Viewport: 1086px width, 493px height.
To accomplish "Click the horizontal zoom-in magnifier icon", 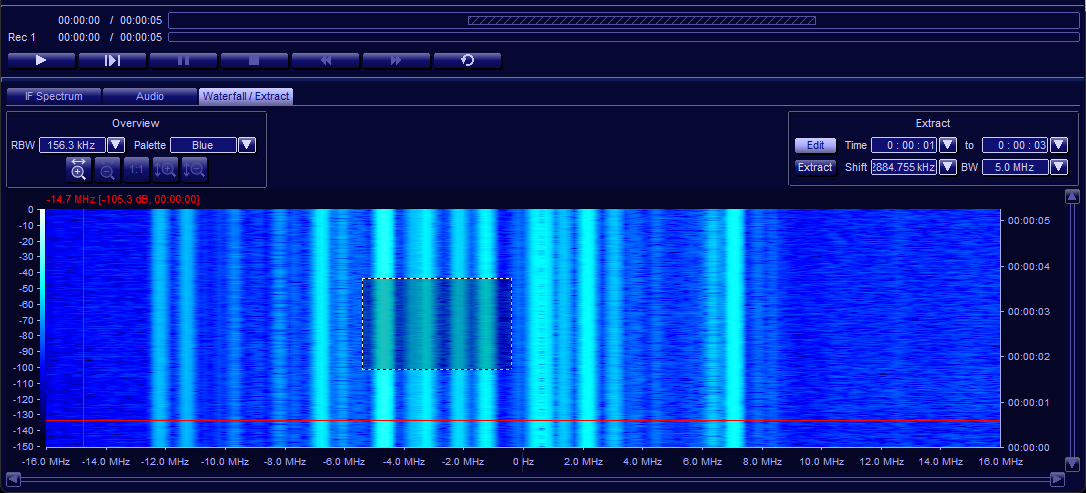I will [x=79, y=169].
